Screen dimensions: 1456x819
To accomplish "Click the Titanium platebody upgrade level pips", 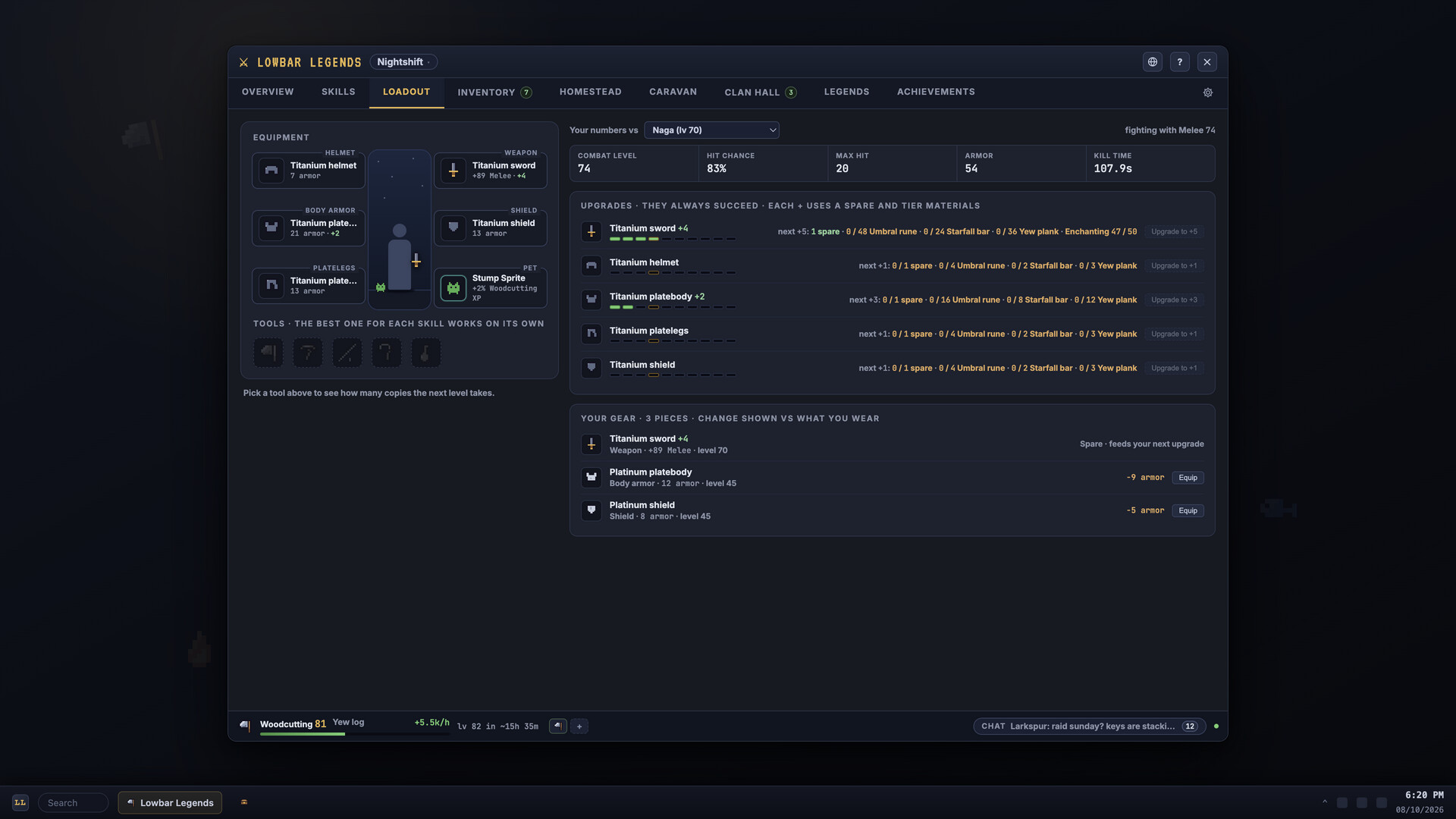I will point(673,307).
